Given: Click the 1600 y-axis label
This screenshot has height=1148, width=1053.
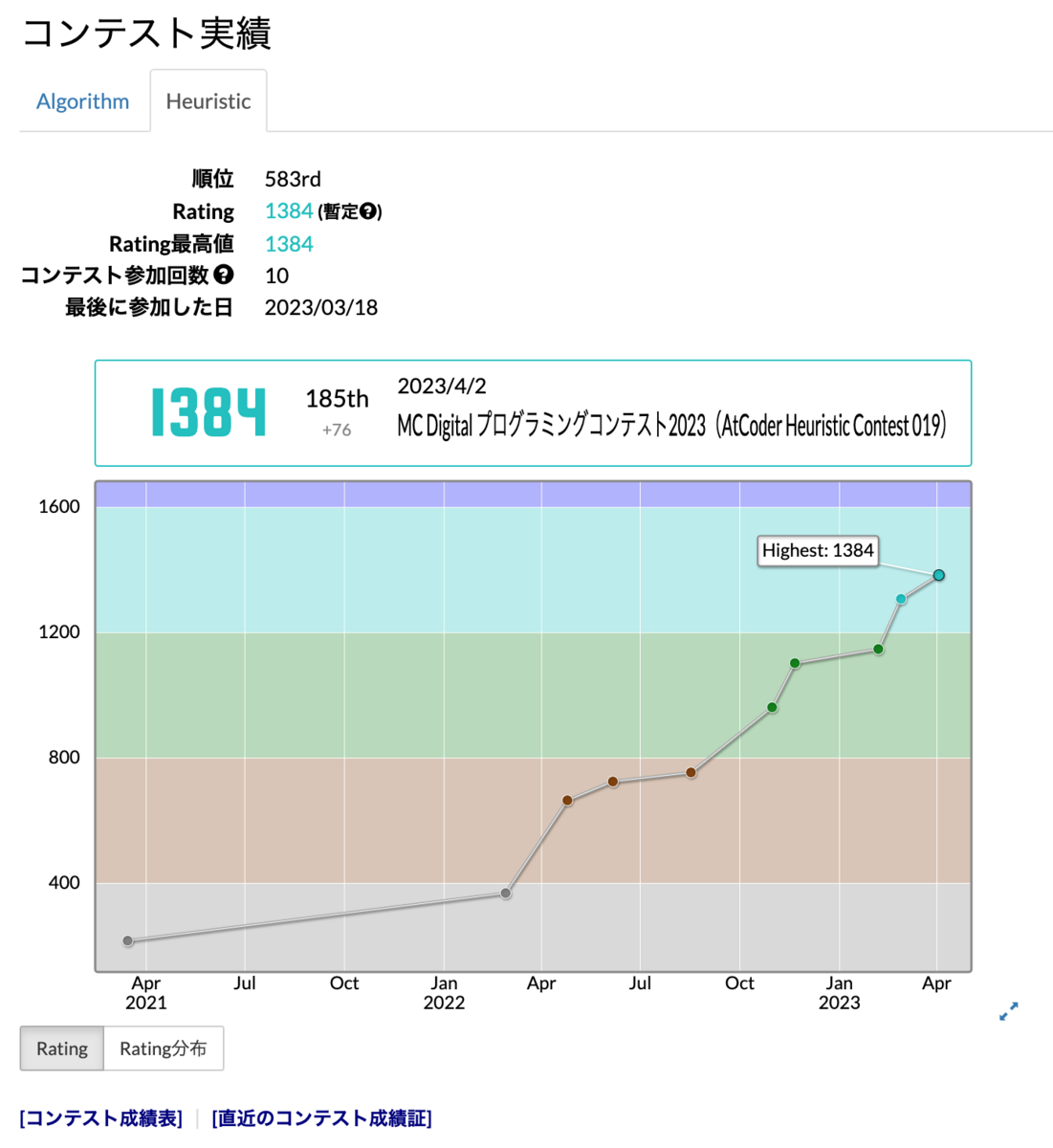Looking at the screenshot, I should pyautogui.click(x=59, y=507).
